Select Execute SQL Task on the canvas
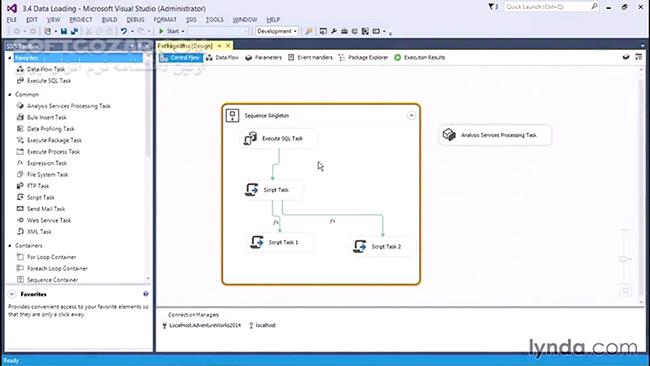Viewport: 650px width, 366px height. [279, 138]
